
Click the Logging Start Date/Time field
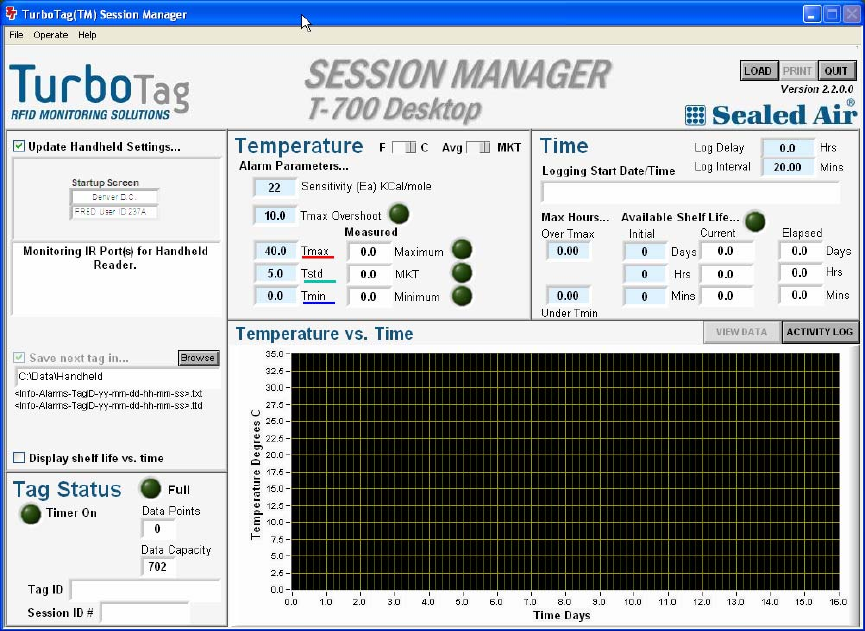[x=691, y=192]
